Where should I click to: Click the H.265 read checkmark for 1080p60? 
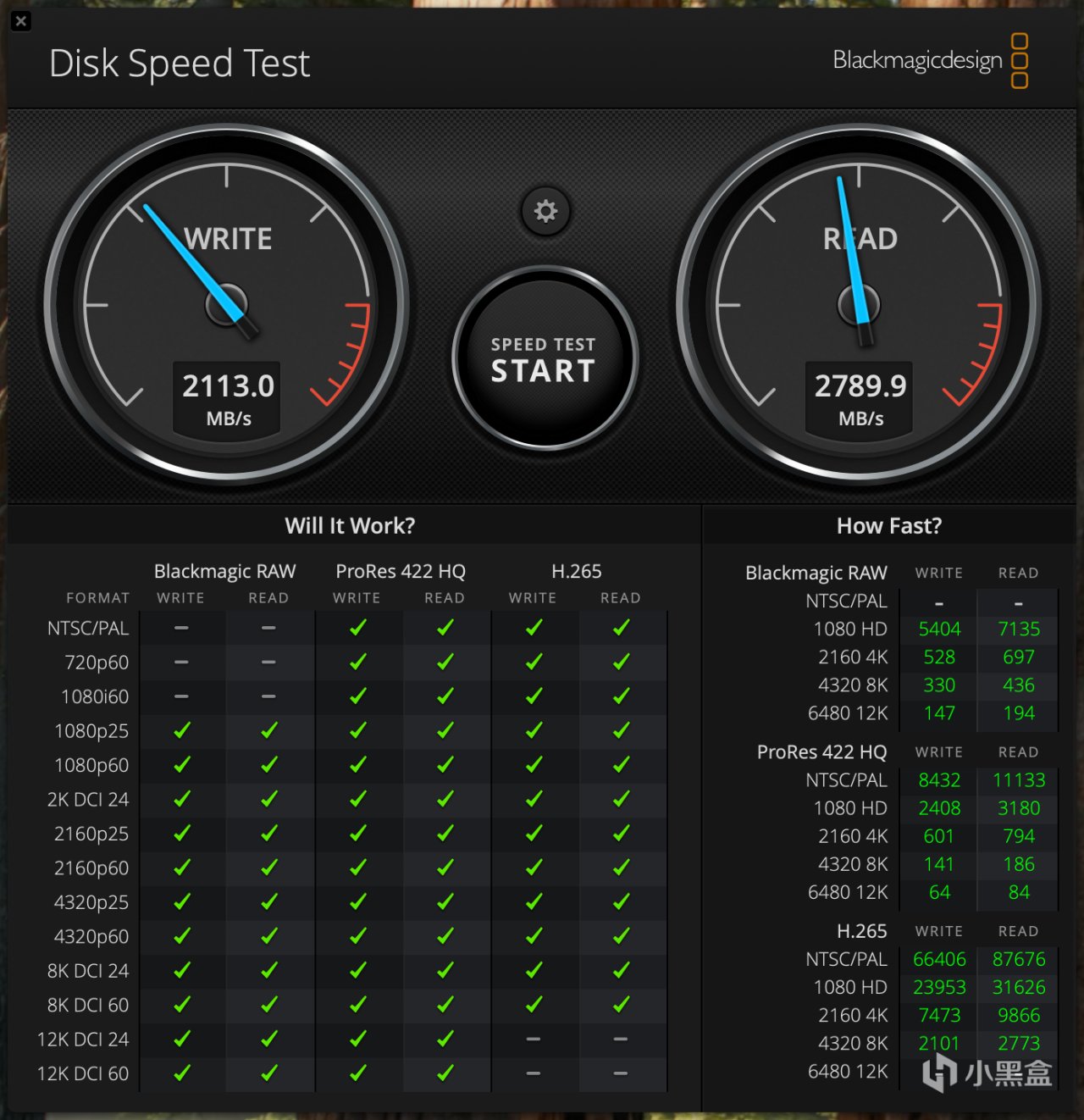[x=621, y=765]
